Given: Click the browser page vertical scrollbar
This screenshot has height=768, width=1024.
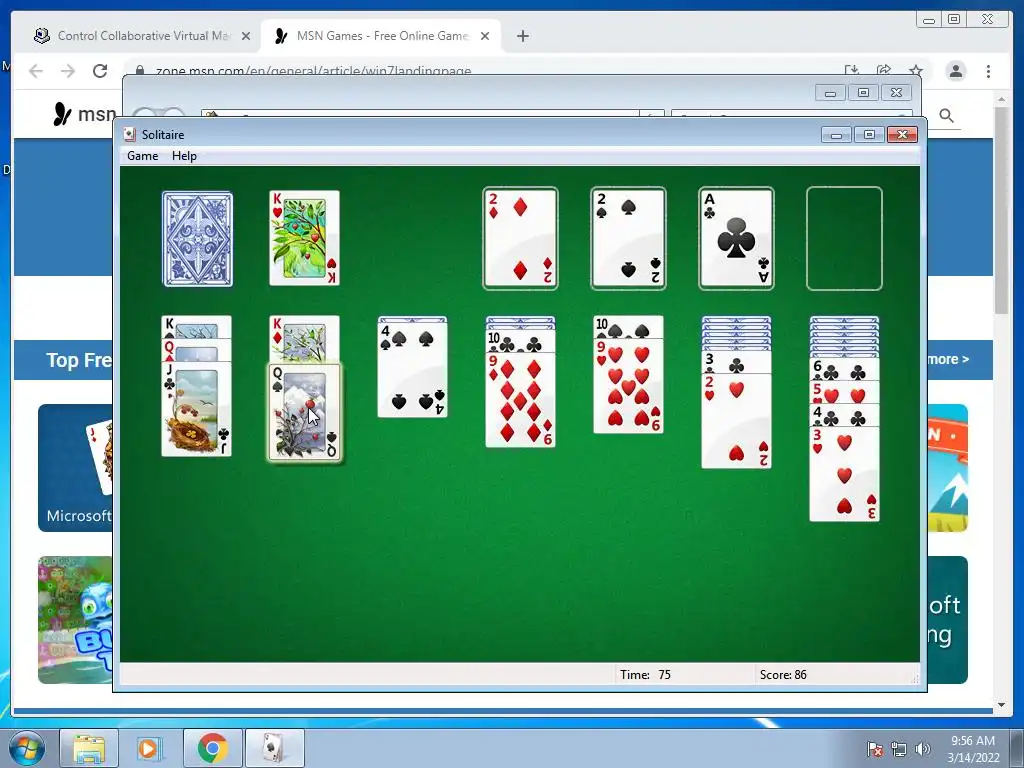Looking at the screenshot, I should coord(1001,209).
